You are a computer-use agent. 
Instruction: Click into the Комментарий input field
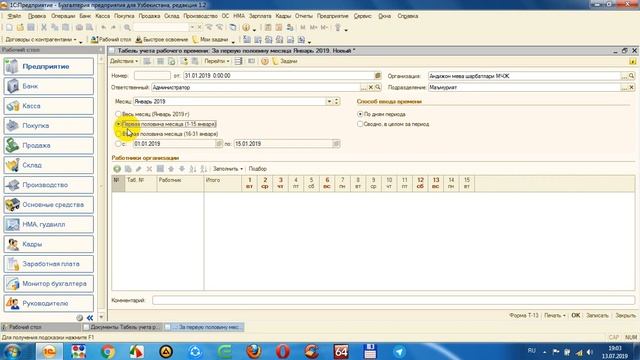click(393, 300)
